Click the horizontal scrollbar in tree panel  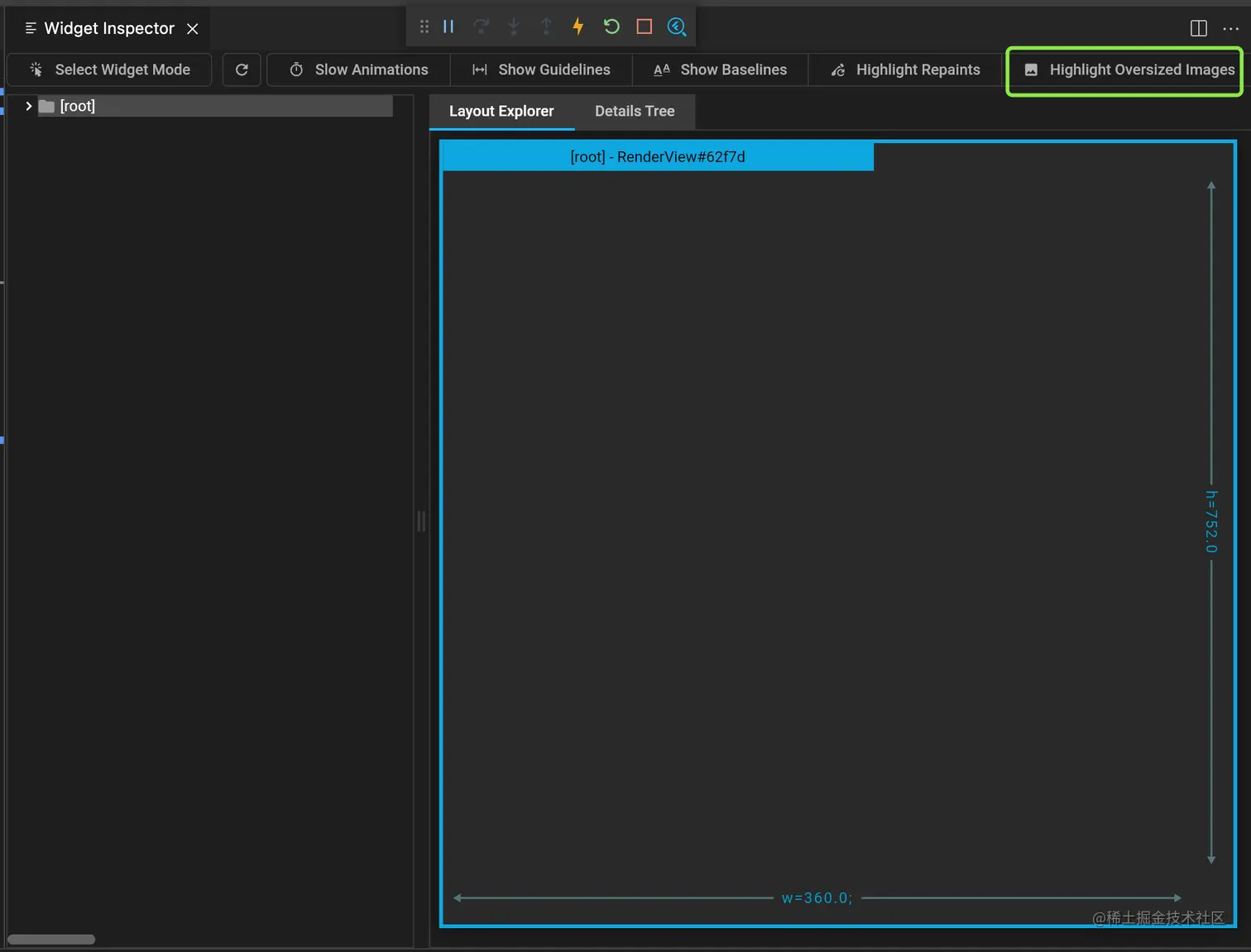(51, 940)
